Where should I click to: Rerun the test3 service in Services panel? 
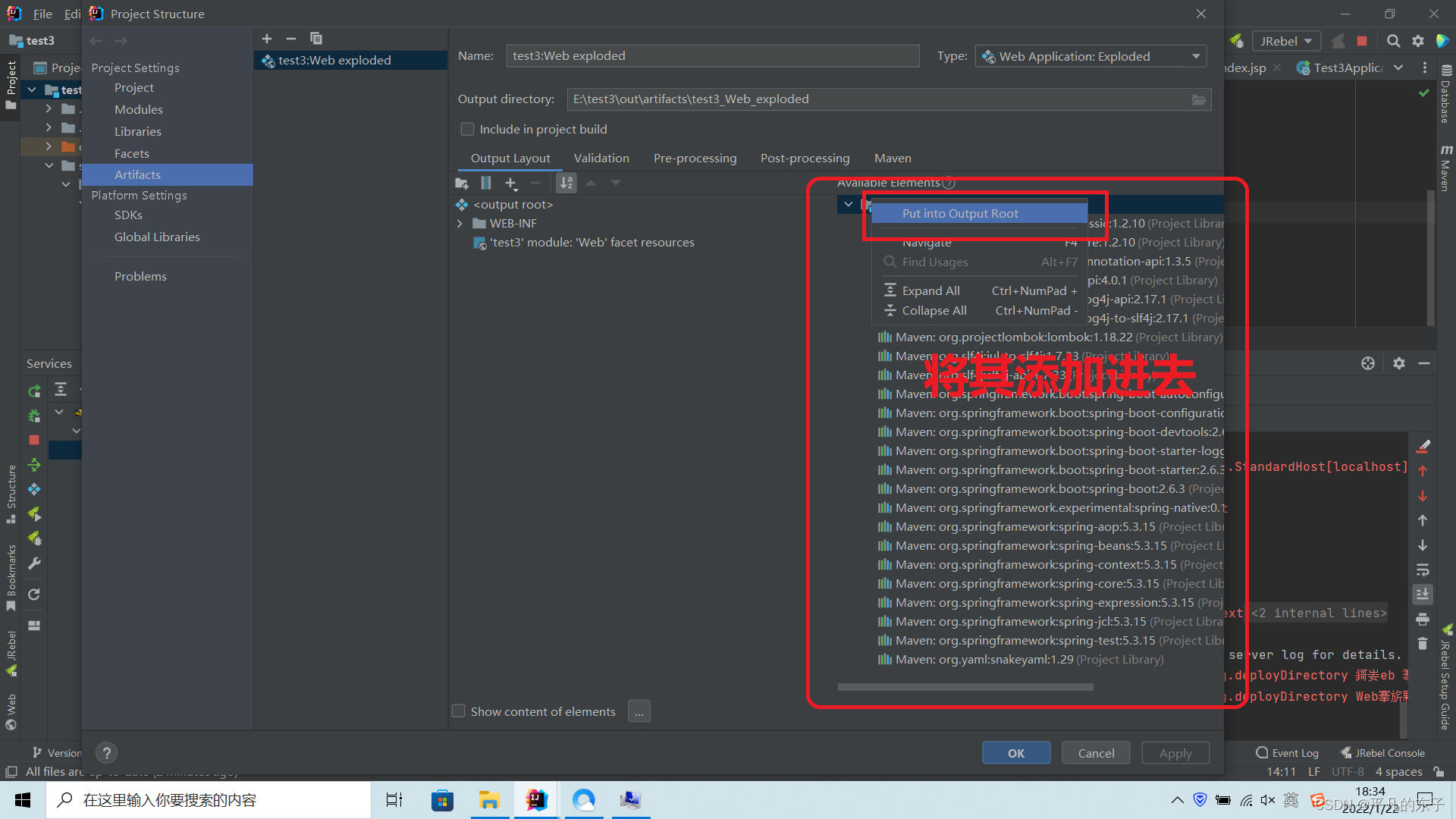(33, 390)
